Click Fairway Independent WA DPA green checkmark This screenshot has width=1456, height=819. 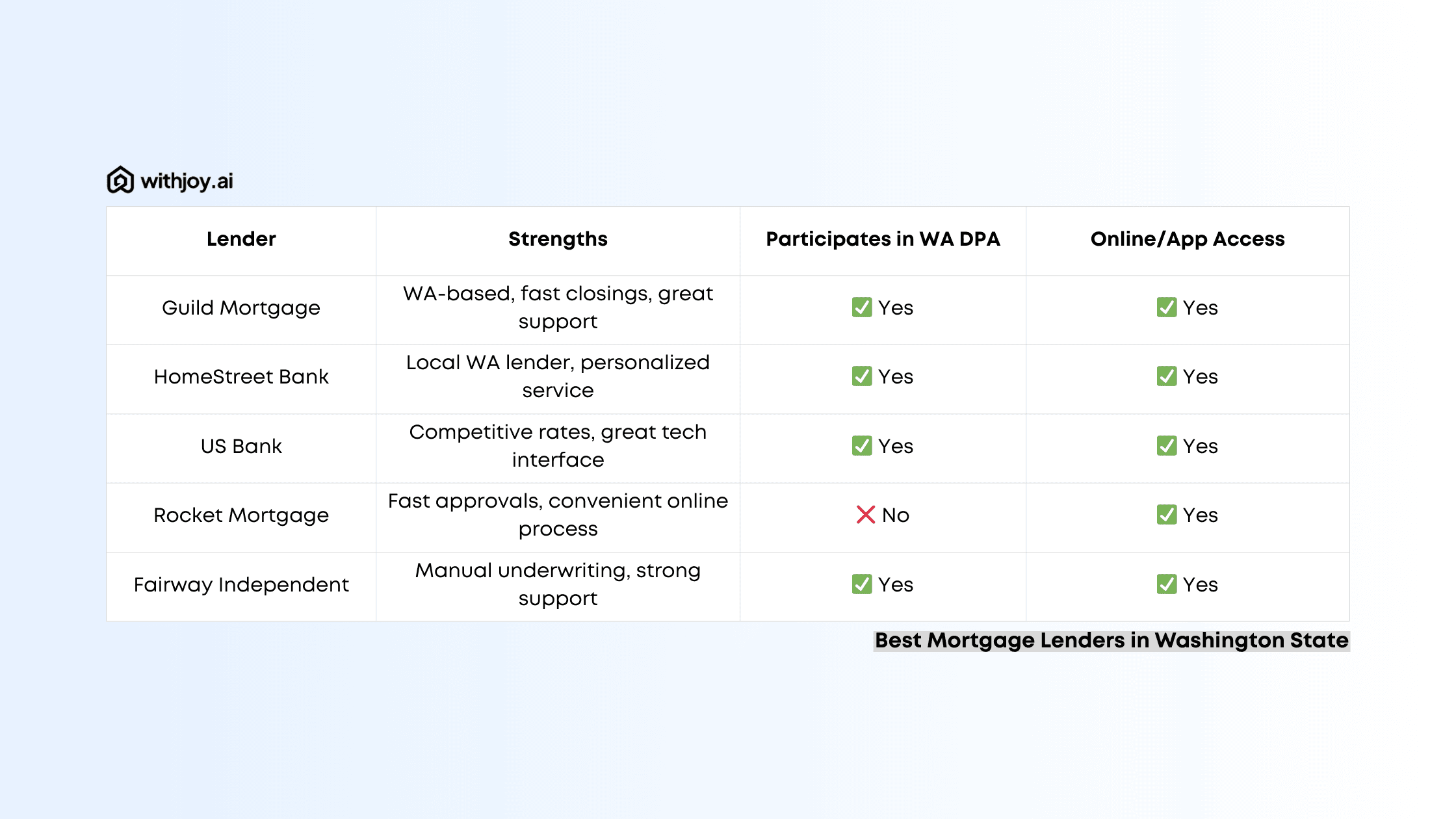862,584
